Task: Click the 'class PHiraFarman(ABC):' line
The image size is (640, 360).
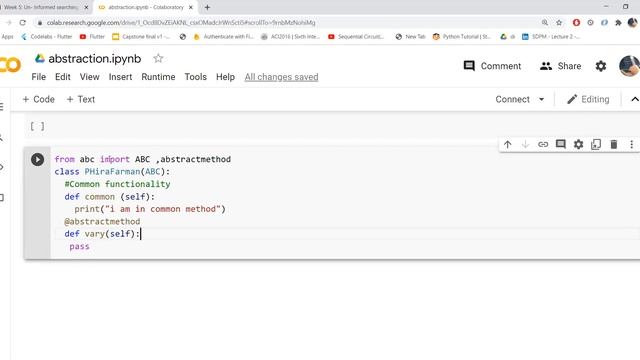Action: coord(112,171)
